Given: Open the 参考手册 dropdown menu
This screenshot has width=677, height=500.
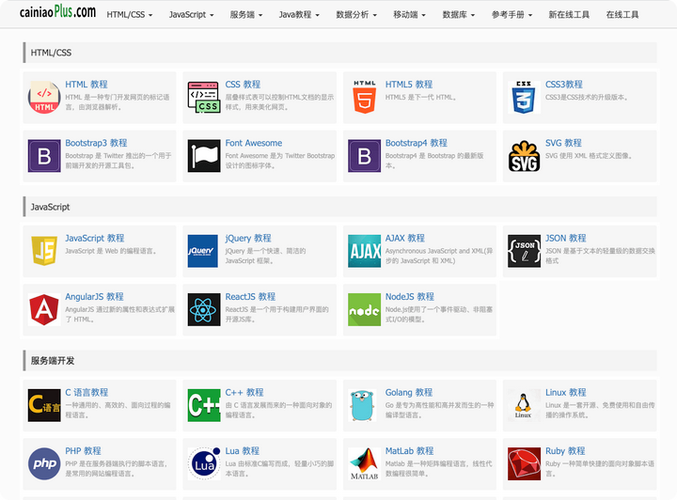Looking at the screenshot, I should (512, 15).
